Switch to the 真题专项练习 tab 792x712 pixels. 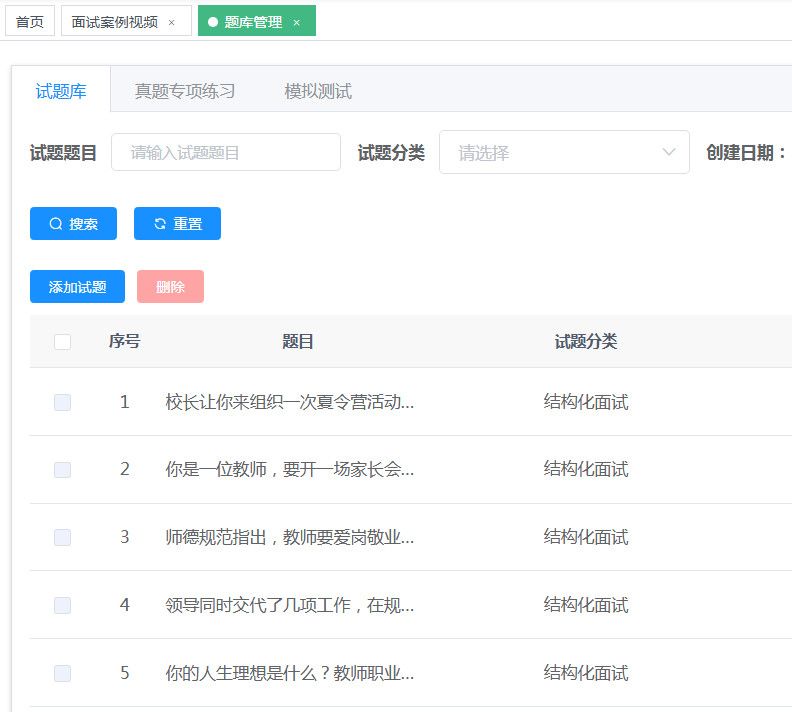pos(185,91)
